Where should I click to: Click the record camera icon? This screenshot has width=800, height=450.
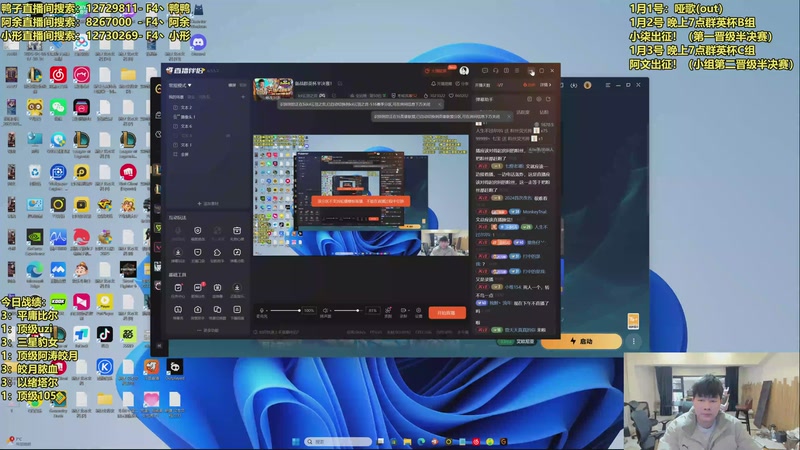[403, 310]
